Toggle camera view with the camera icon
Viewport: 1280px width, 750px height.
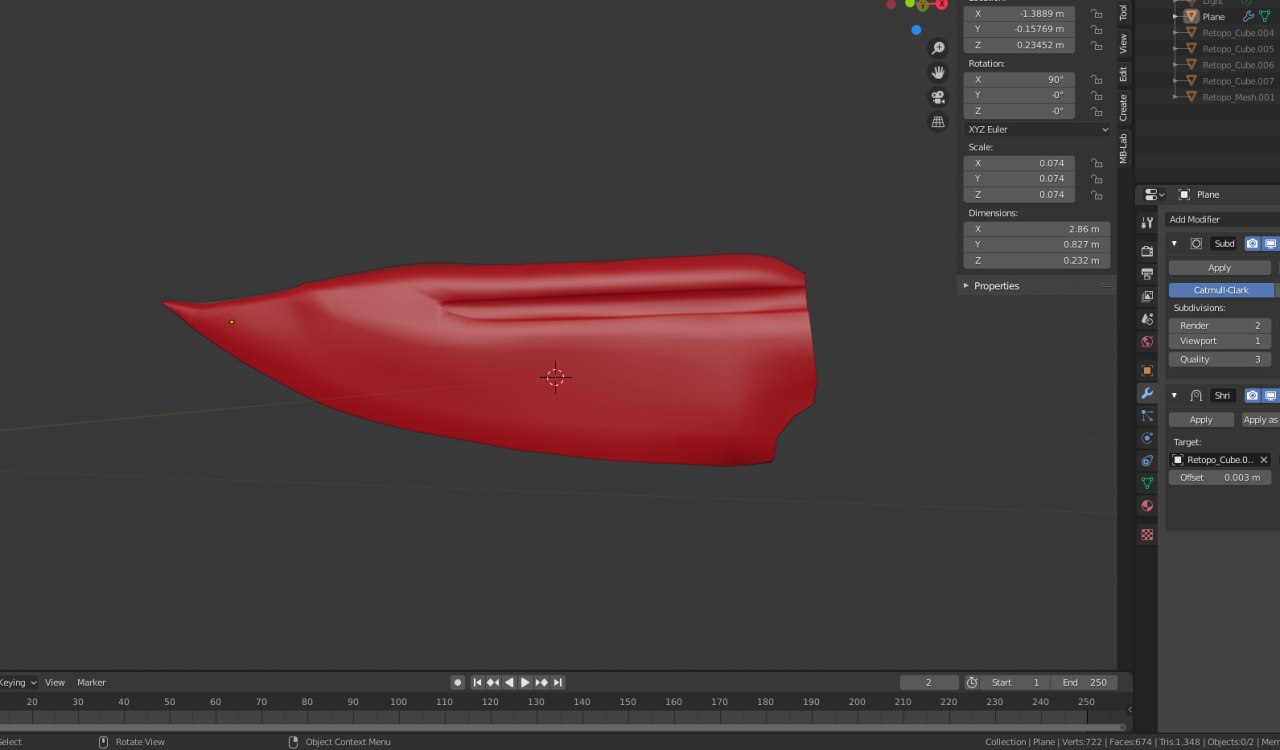(938, 97)
